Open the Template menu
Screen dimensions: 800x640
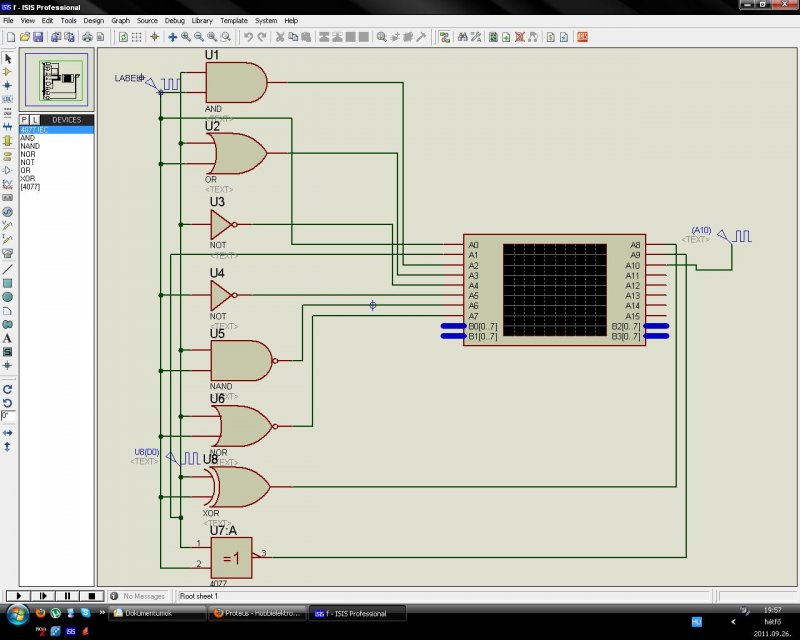pyautogui.click(x=234, y=20)
